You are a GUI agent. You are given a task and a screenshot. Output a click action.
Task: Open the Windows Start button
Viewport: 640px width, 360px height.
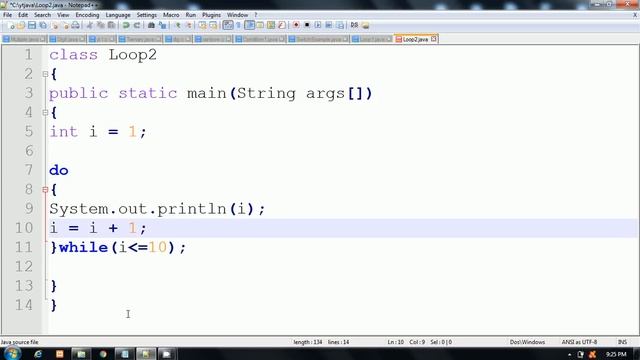click(x=12, y=353)
